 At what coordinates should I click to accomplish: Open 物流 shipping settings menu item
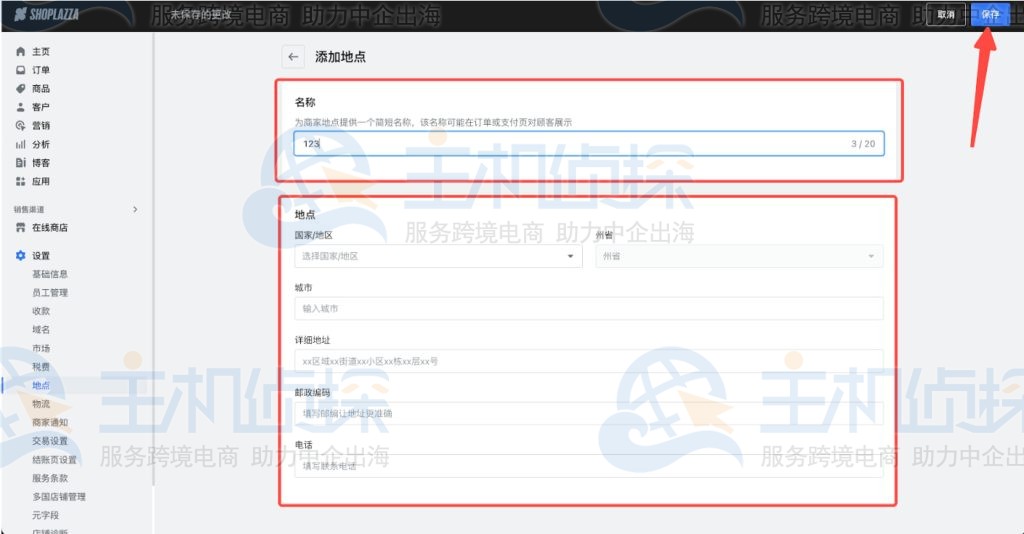41,404
